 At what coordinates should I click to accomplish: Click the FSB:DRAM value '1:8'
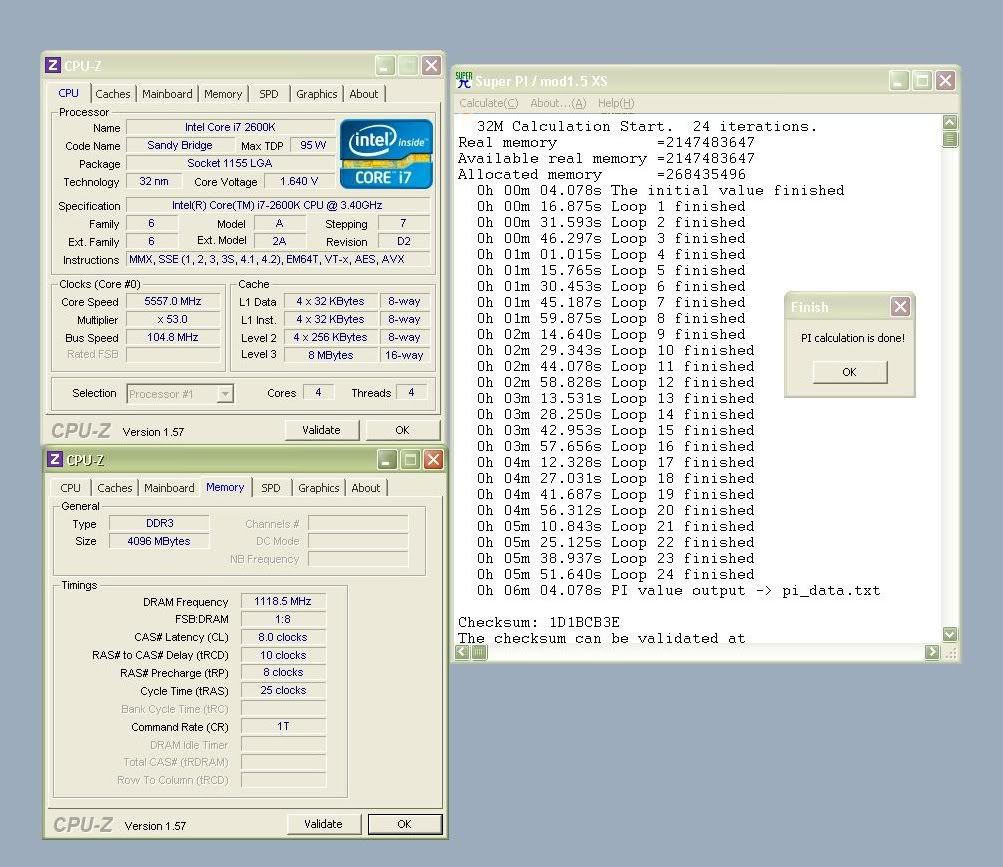[283, 619]
